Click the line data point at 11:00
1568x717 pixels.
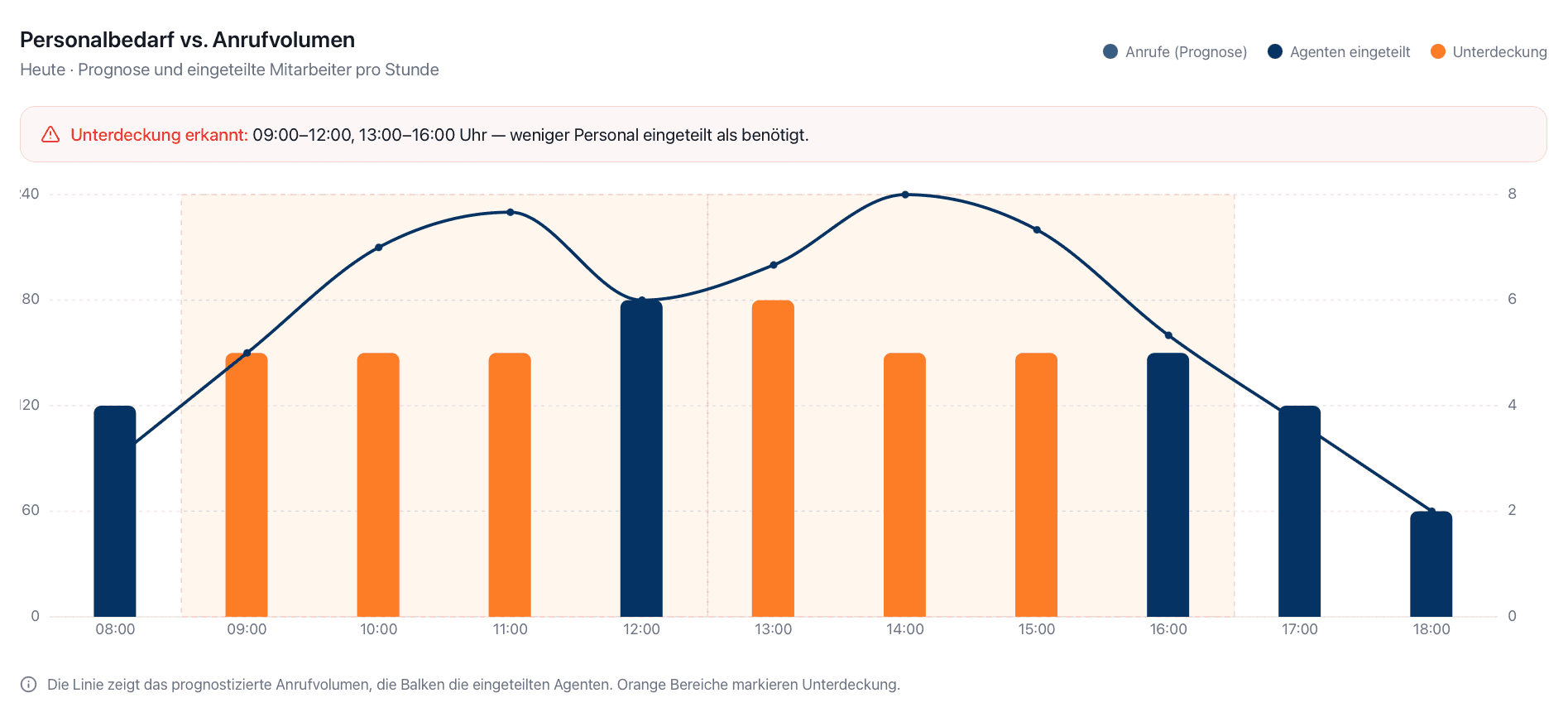point(510,212)
